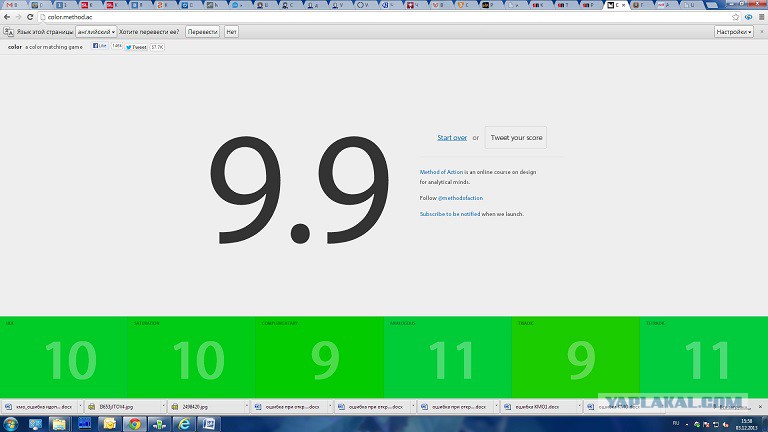Image resolution: width=768 pixels, height=432 pixels.
Task: Click the computer monitor icon next to Start
Action: [35, 424]
